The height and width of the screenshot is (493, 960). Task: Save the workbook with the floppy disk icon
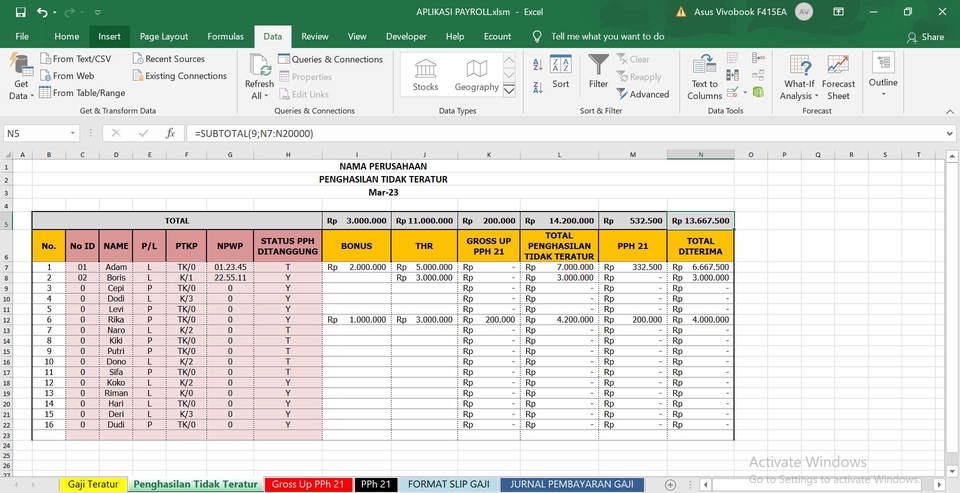(x=20, y=12)
